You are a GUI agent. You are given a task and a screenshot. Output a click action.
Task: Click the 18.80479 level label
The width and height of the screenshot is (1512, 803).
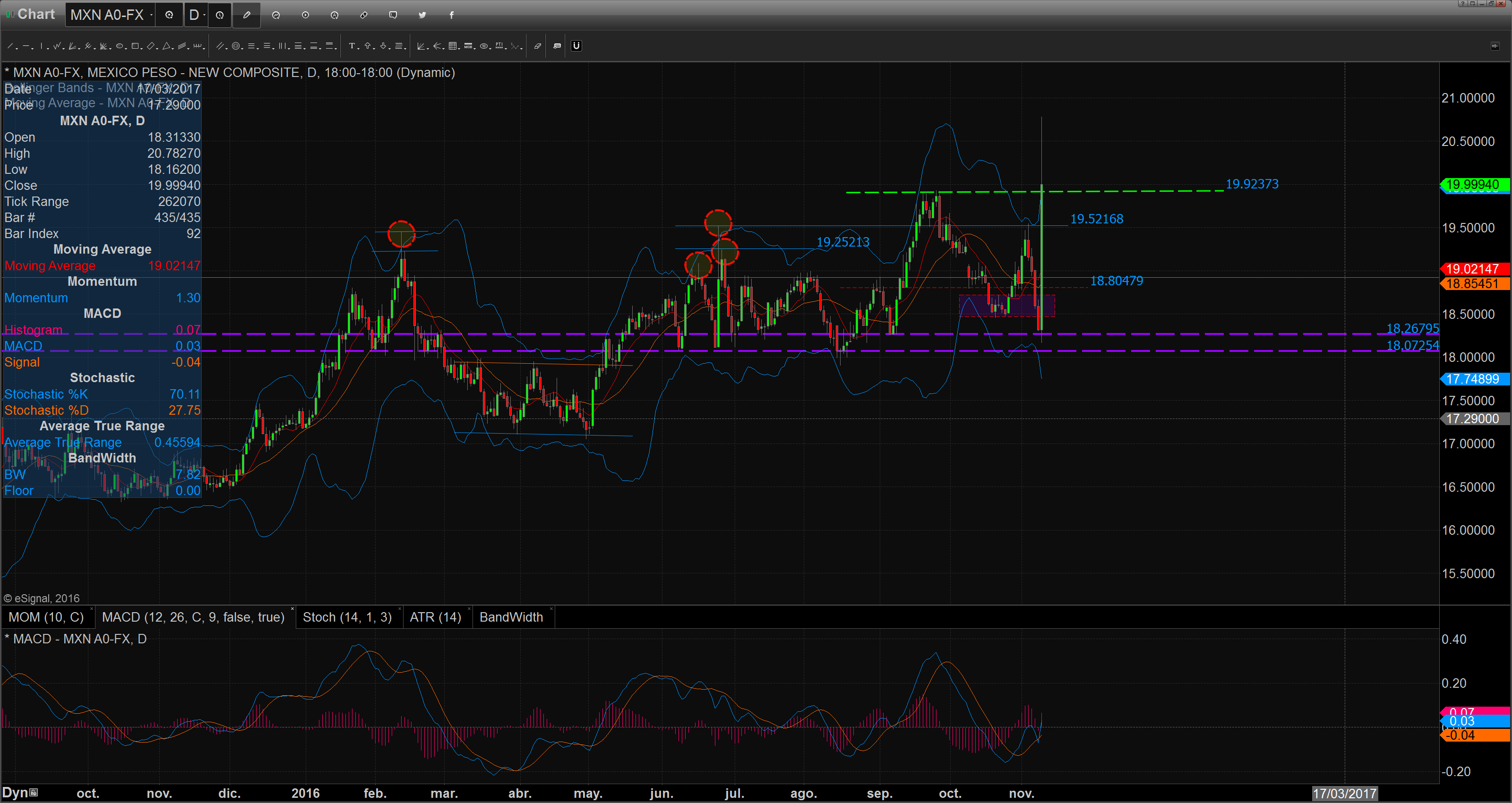click(x=1117, y=281)
